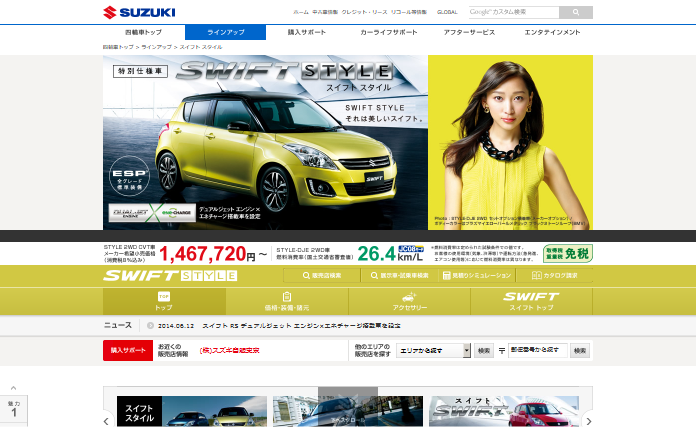This screenshot has width=696, height=427.
Task: Switch to the スイフト トップ tab
Action: click(x=531, y=301)
